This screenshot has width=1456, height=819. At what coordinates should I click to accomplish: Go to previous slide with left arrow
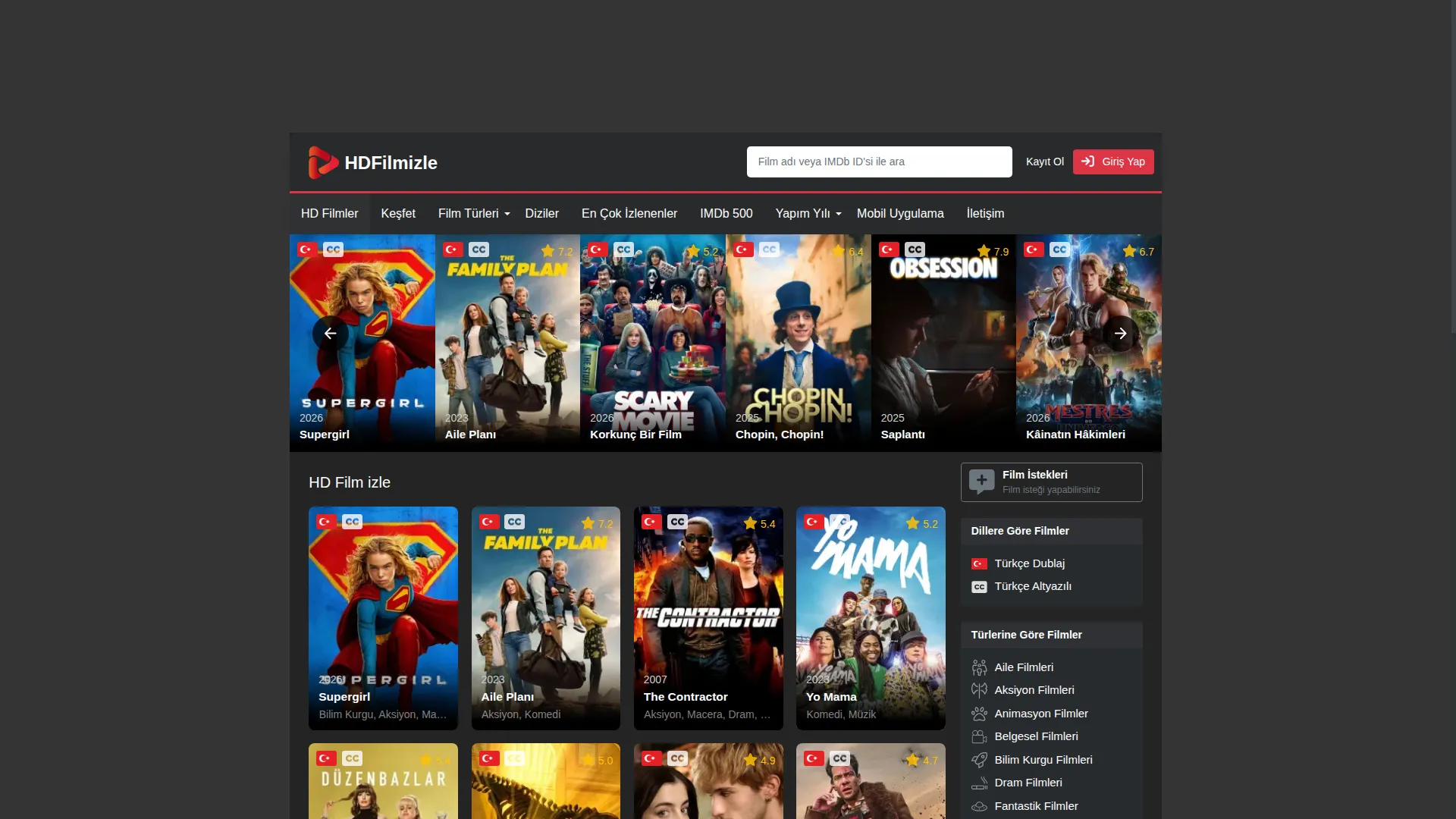coord(330,334)
